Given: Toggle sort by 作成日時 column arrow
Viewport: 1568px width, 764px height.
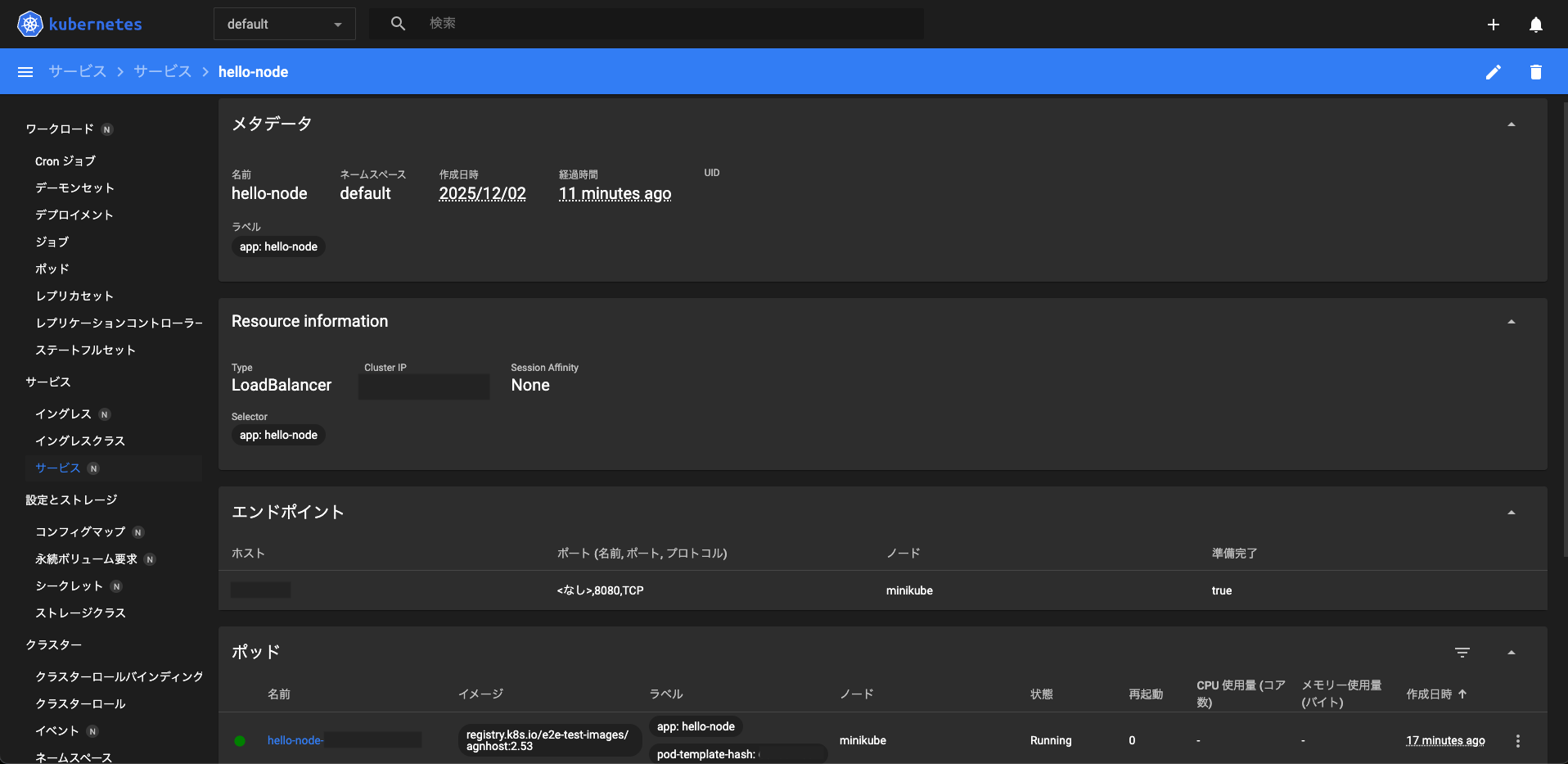Looking at the screenshot, I should click(x=1463, y=694).
